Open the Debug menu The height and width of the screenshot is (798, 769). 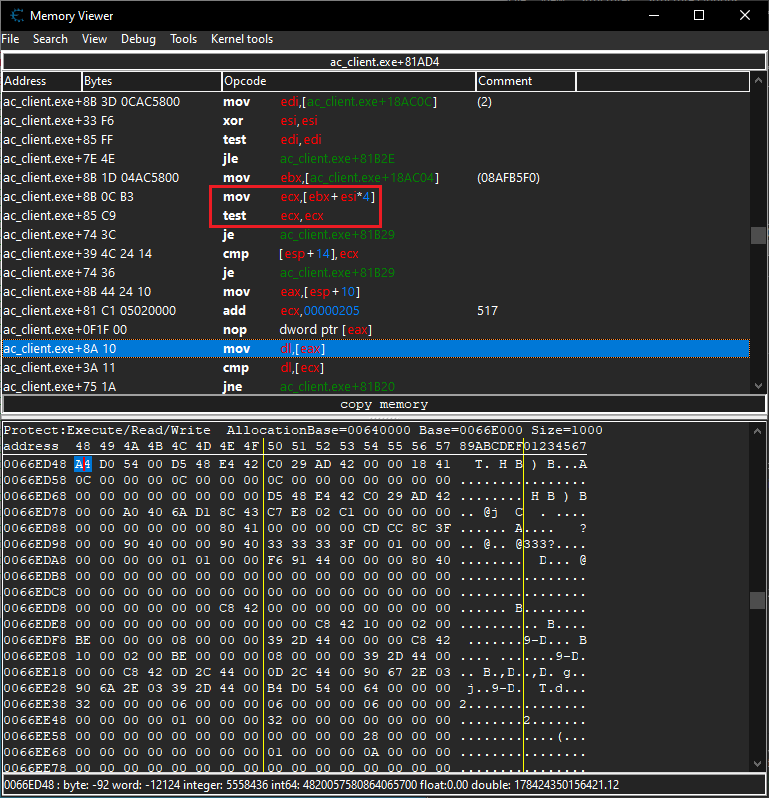click(138, 39)
